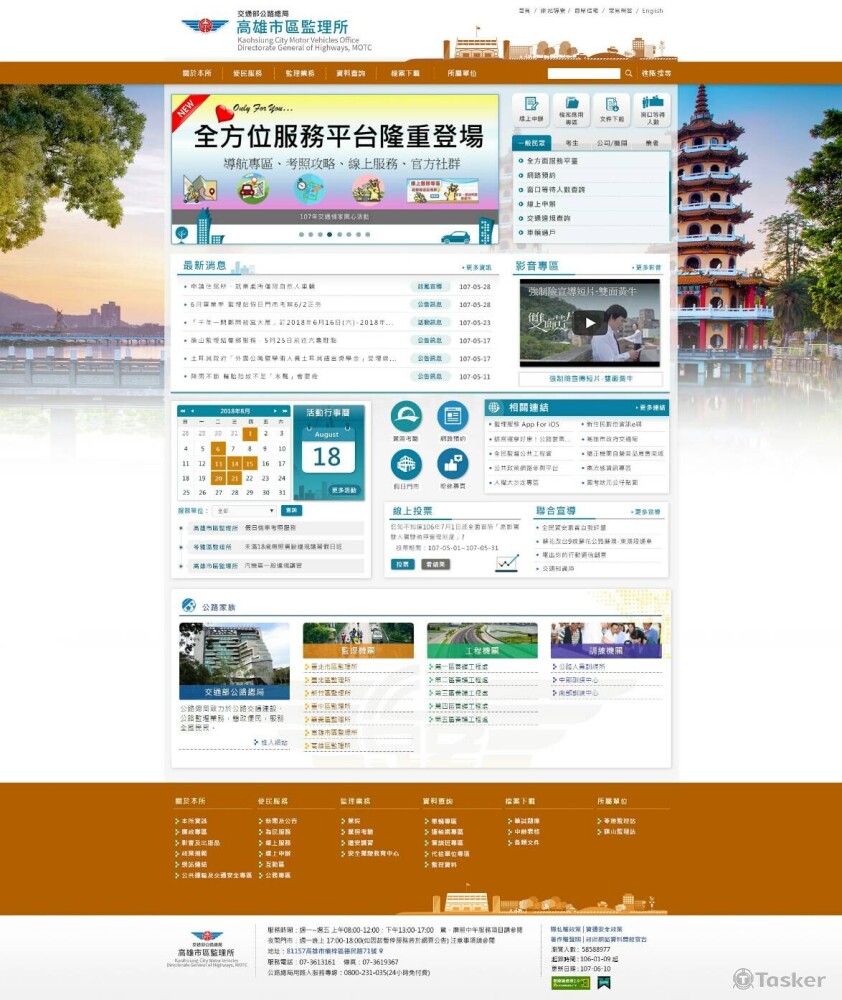Click the 相關連結 globe icon
Image resolution: width=842 pixels, height=1000 pixels.
tap(494, 408)
